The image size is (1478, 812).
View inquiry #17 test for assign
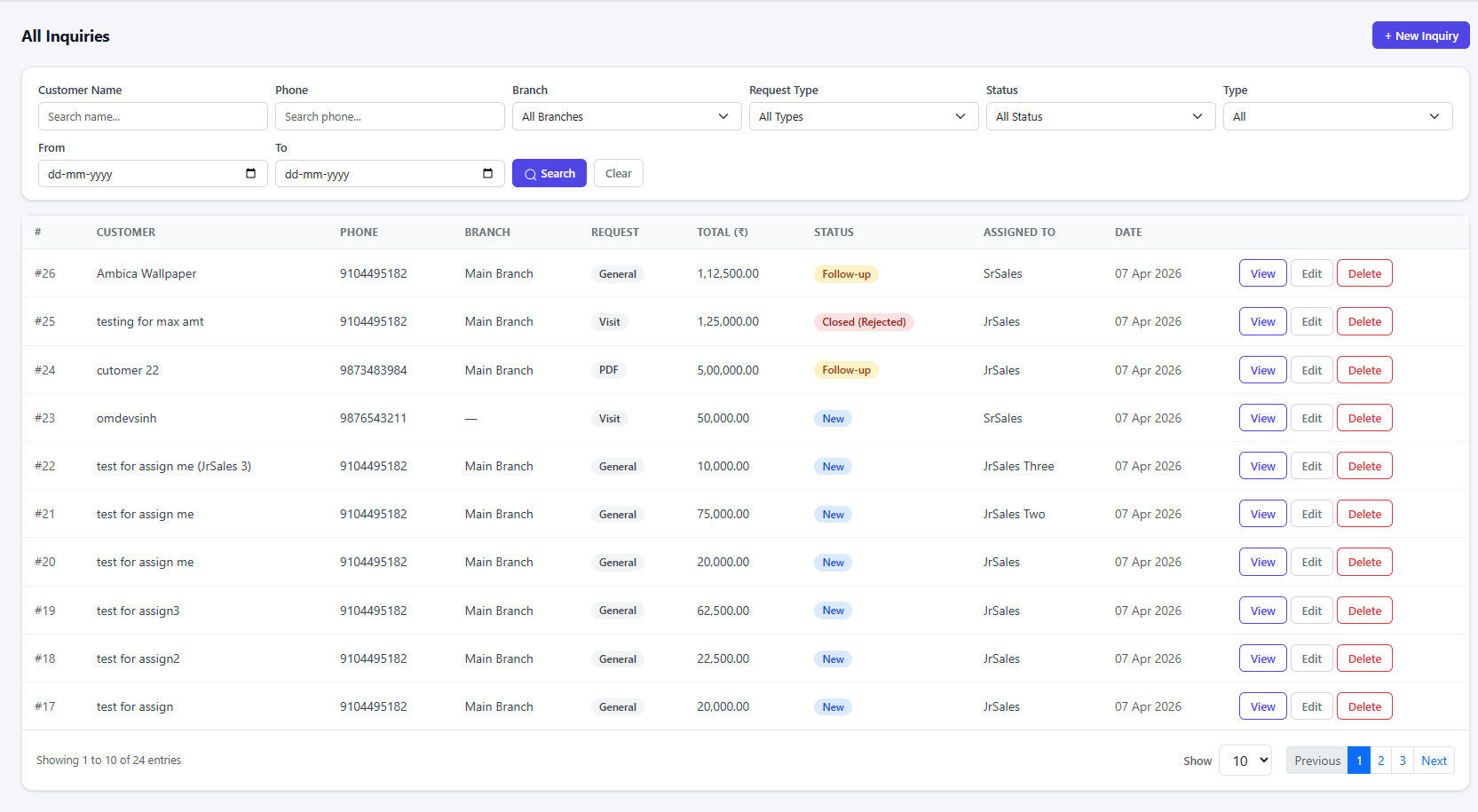click(x=1262, y=706)
